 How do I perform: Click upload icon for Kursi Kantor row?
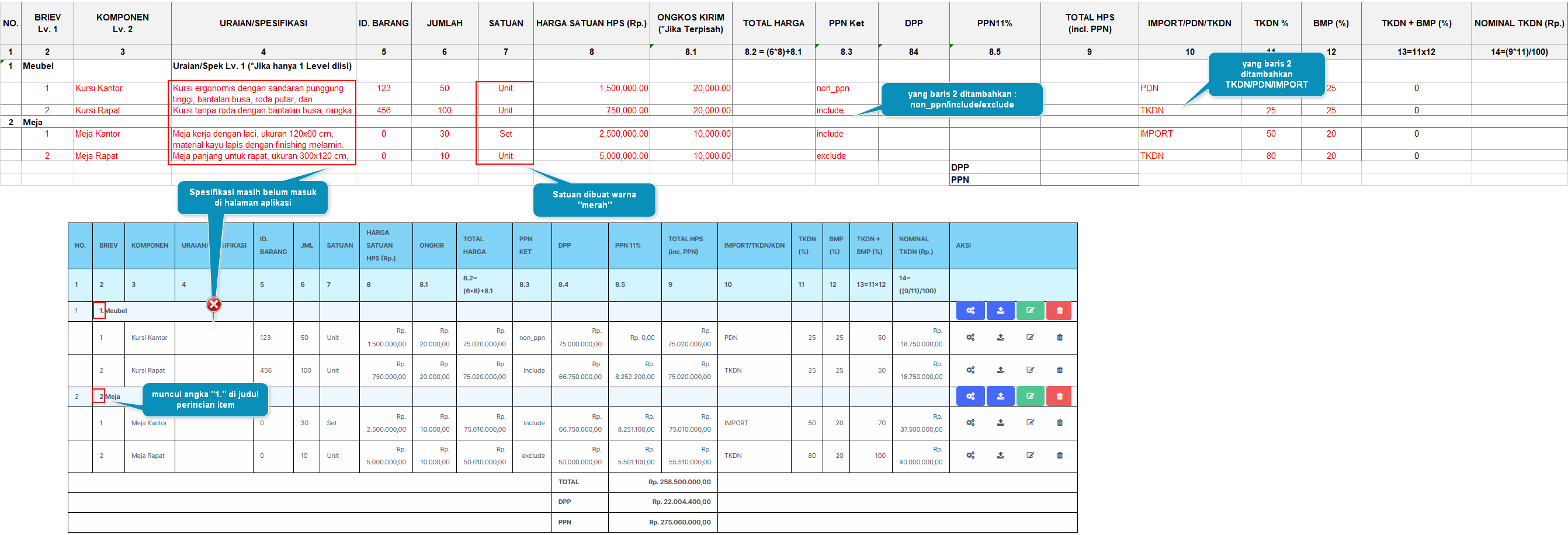1000,337
